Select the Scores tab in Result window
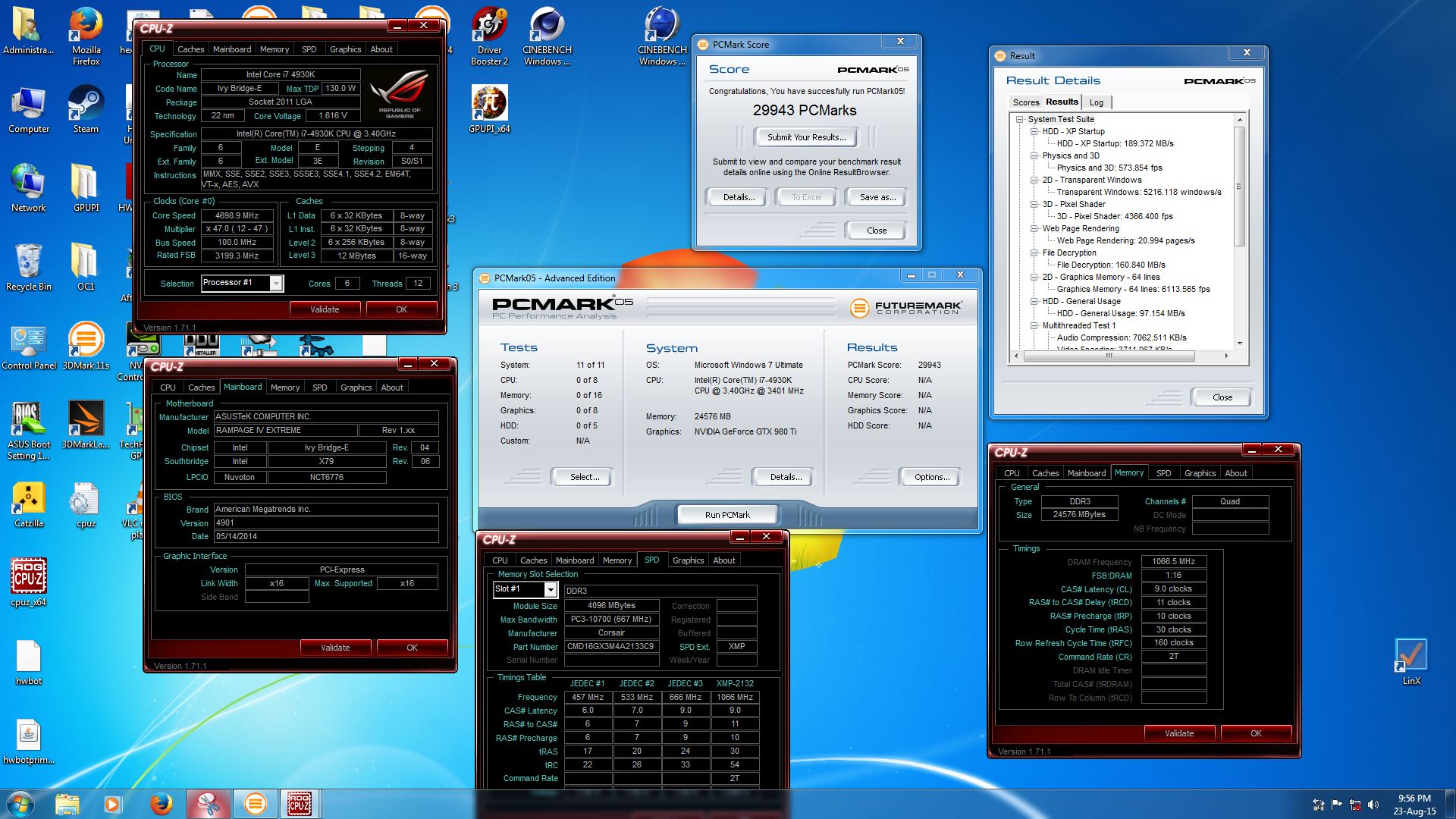The width and height of the screenshot is (1456, 819). (x=1025, y=102)
